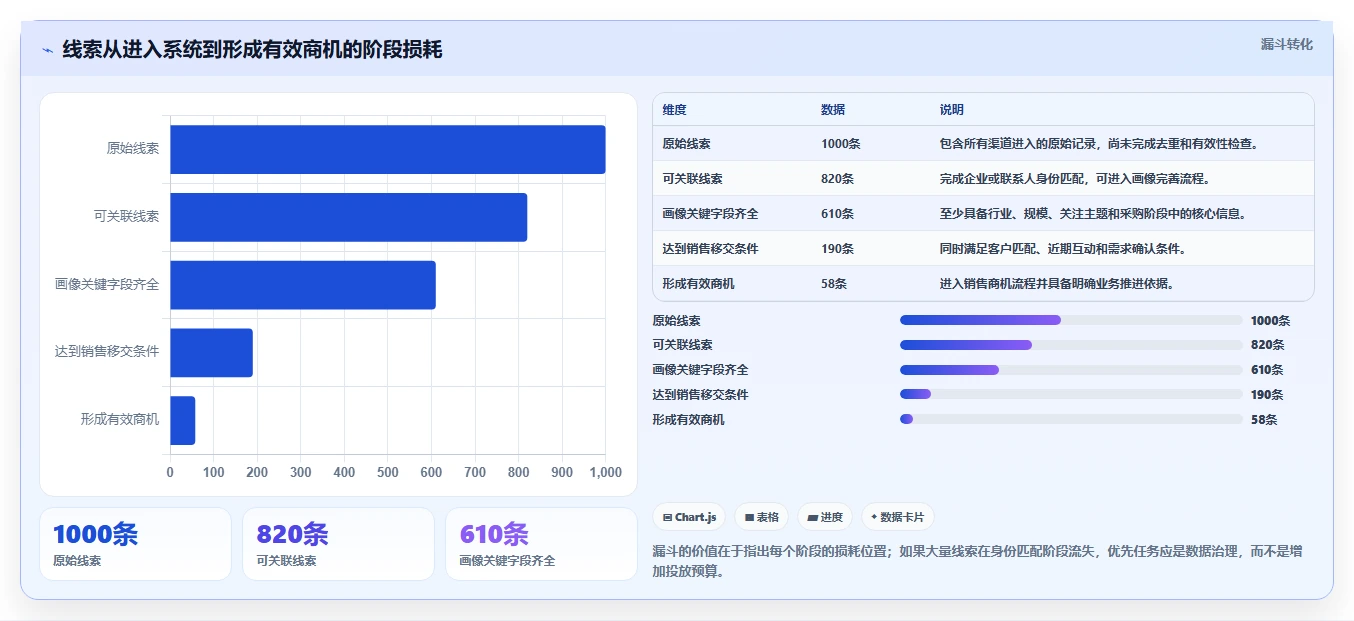
Task: Click the description starting 同时满足客户匹配
Action: tap(1063, 249)
